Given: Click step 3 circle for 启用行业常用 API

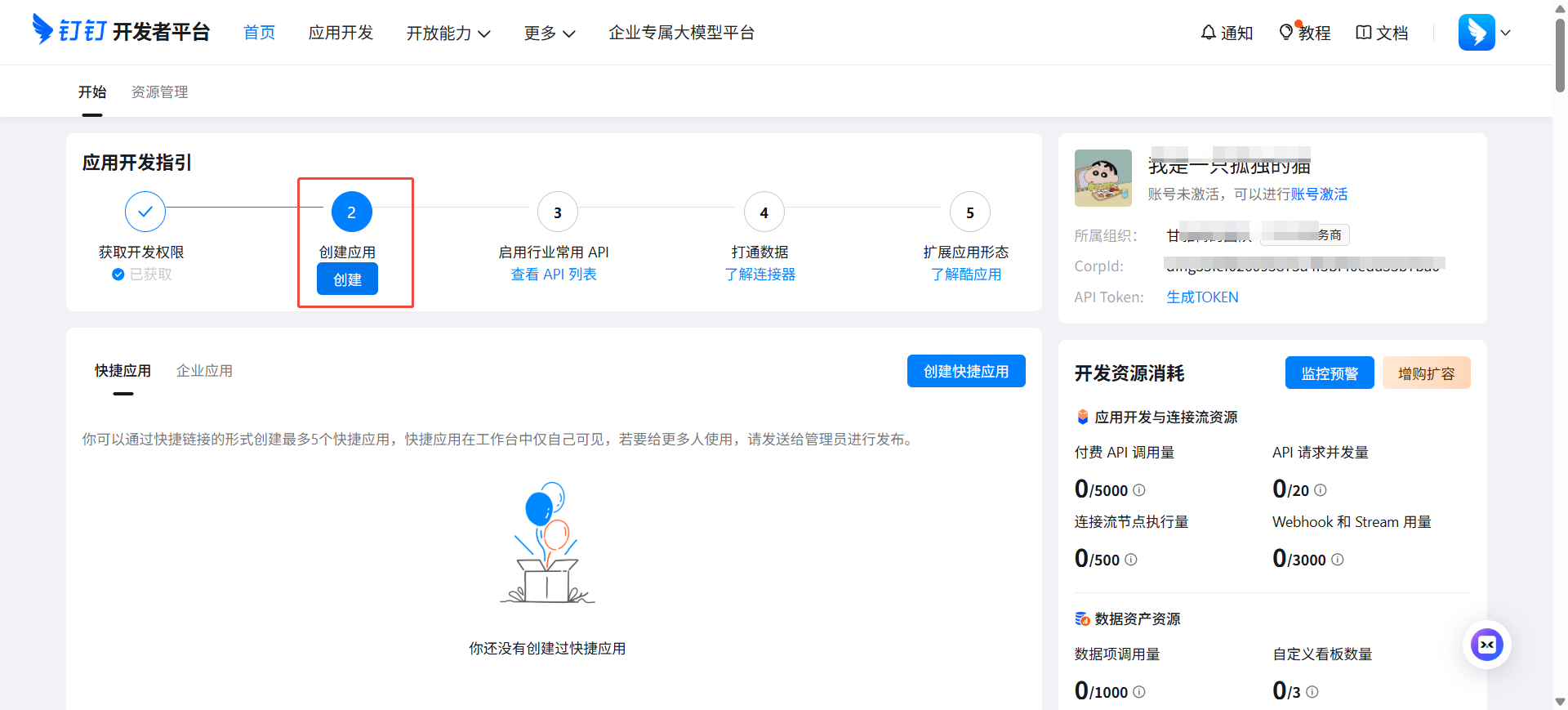Looking at the screenshot, I should [x=558, y=212].
